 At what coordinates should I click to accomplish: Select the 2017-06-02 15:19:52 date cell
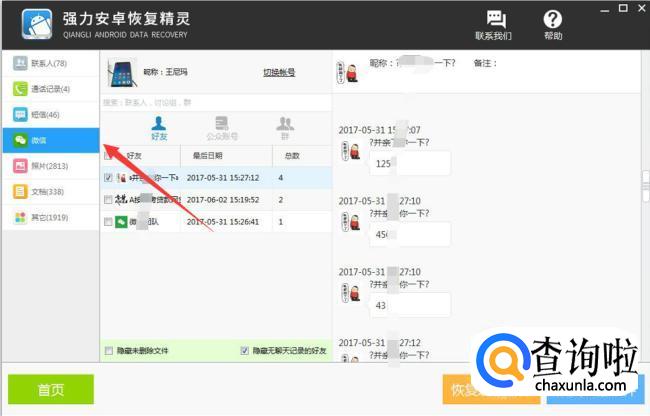(223, 200)
